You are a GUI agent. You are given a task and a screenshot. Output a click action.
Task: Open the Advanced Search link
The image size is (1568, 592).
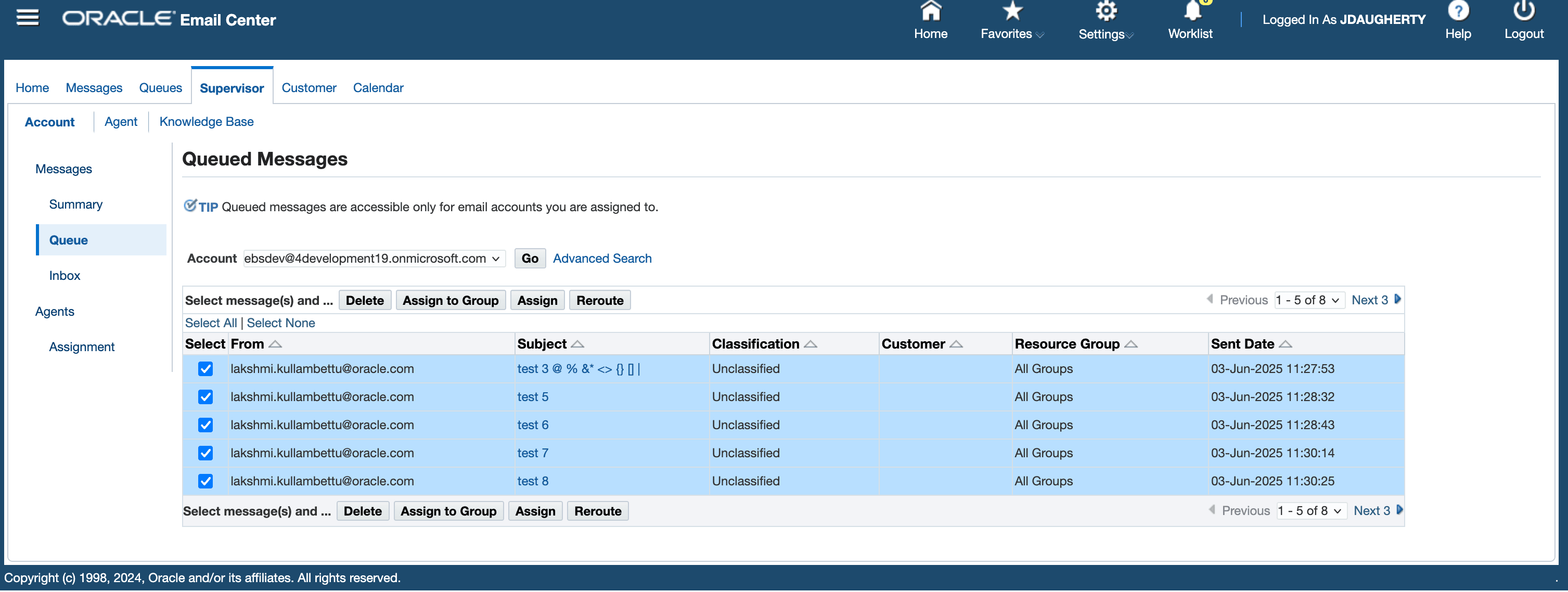(601, 259)
